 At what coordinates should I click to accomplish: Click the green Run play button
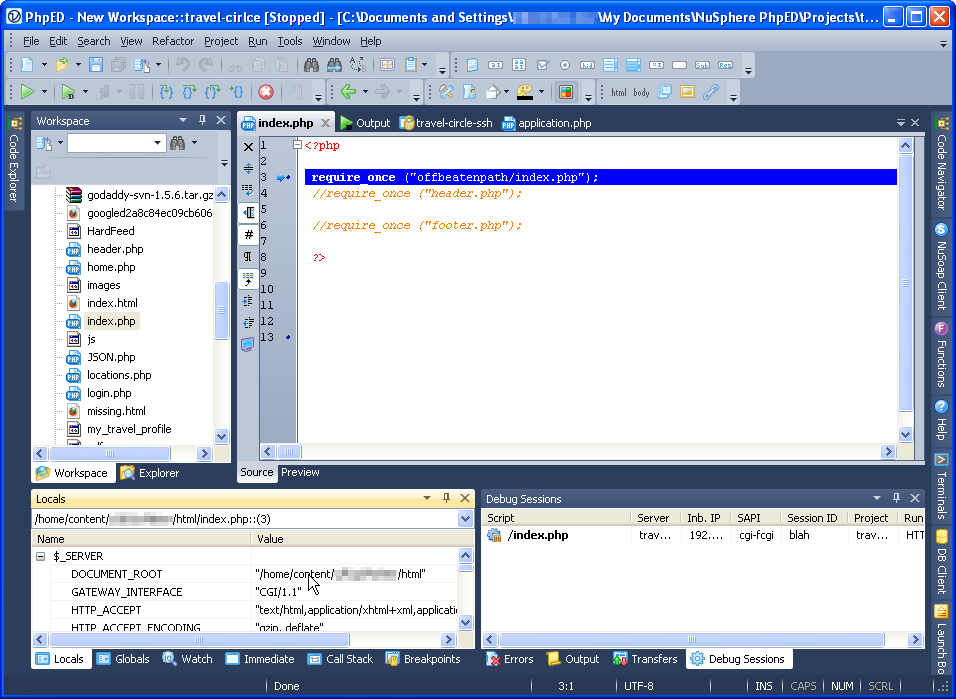tap(27, 92)
